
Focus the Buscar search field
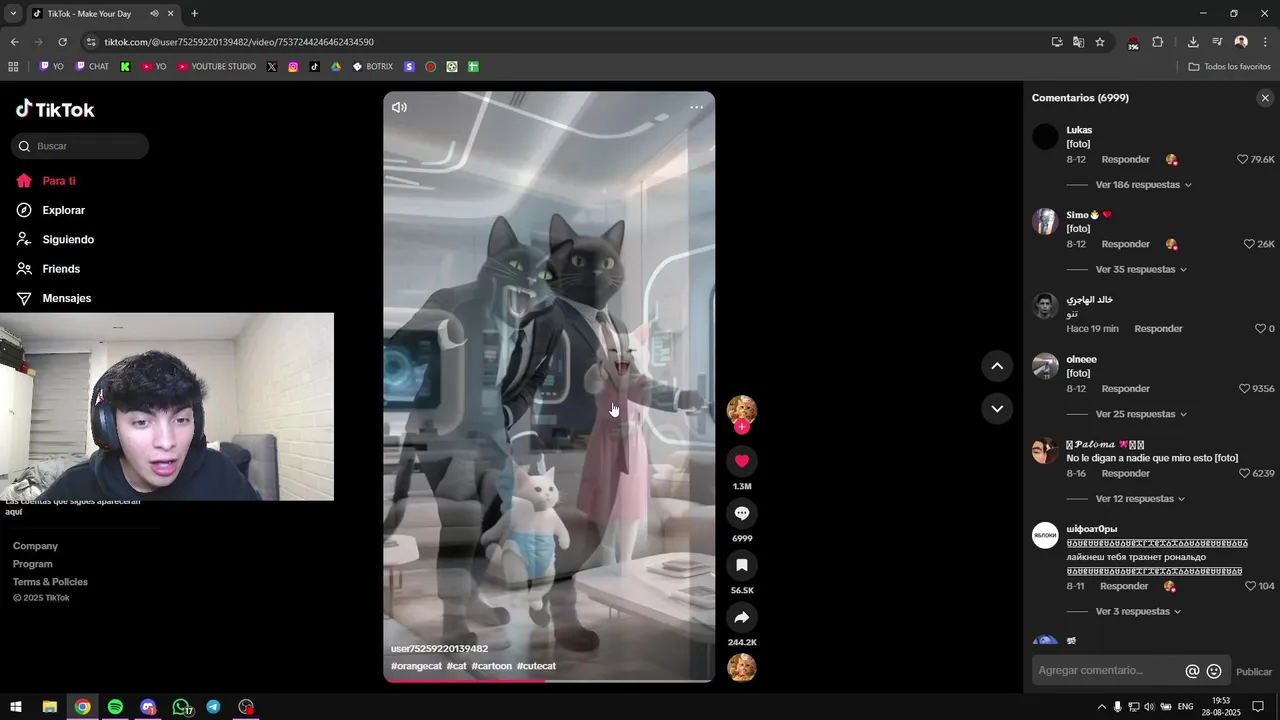point(80,146)
